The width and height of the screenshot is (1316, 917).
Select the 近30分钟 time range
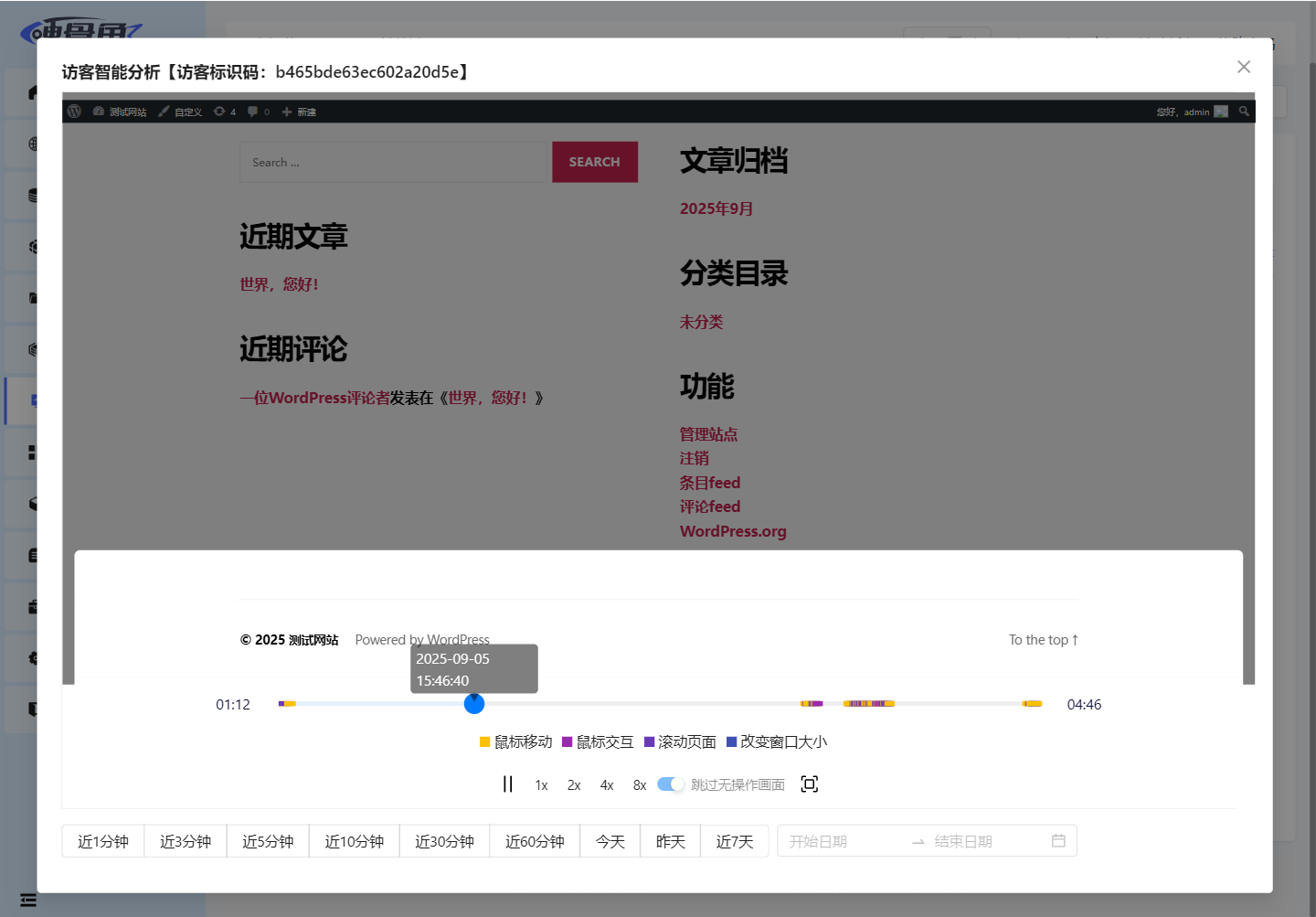click(444, 841)
